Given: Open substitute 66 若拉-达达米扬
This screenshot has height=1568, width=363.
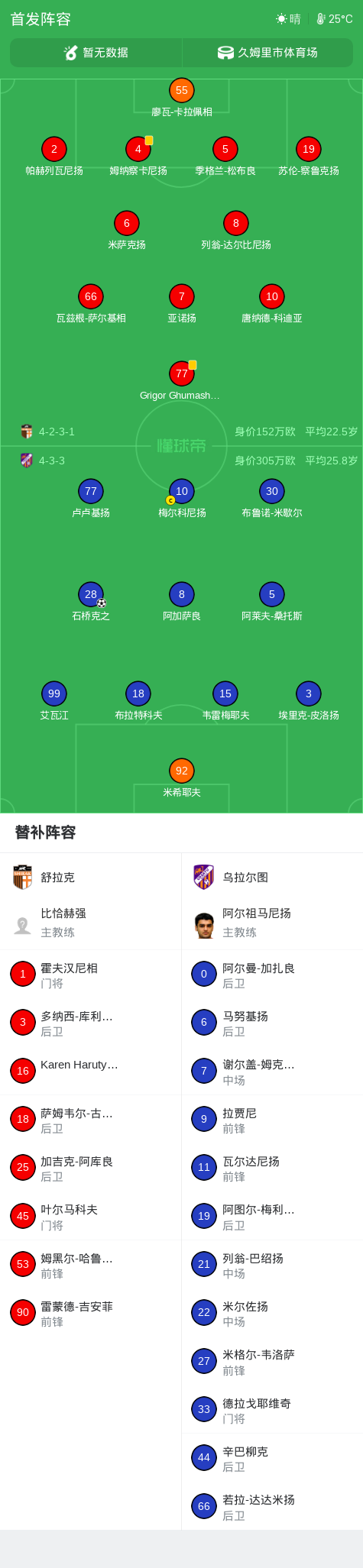Looking at the screenshot, I should [272, 1505].
